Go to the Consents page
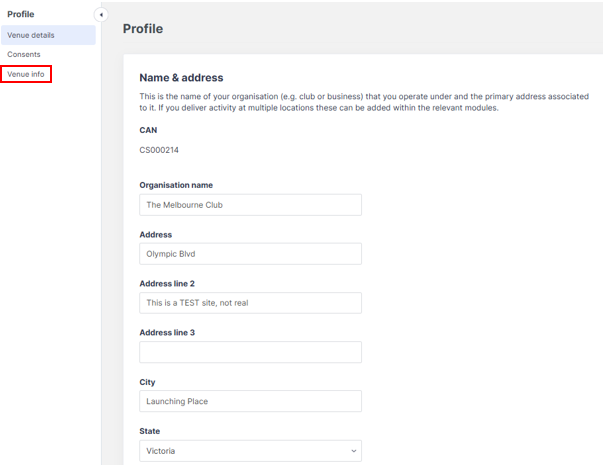 24,54
